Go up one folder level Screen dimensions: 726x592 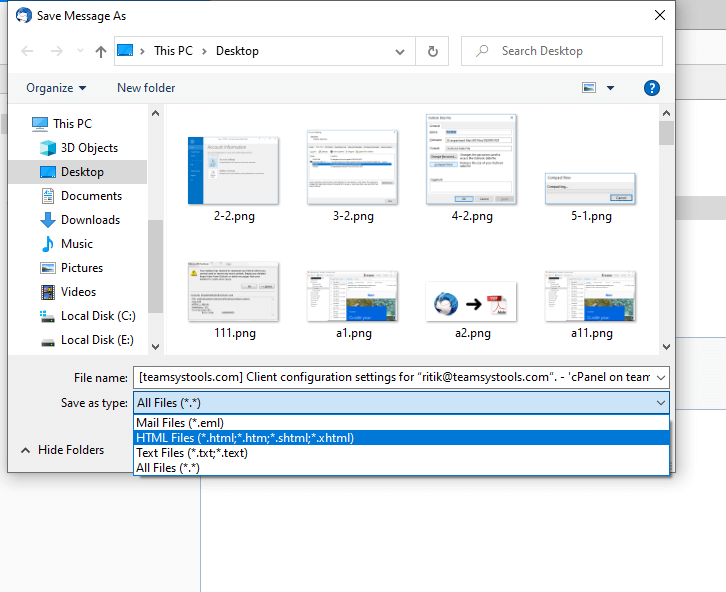[x=100, y=51]
